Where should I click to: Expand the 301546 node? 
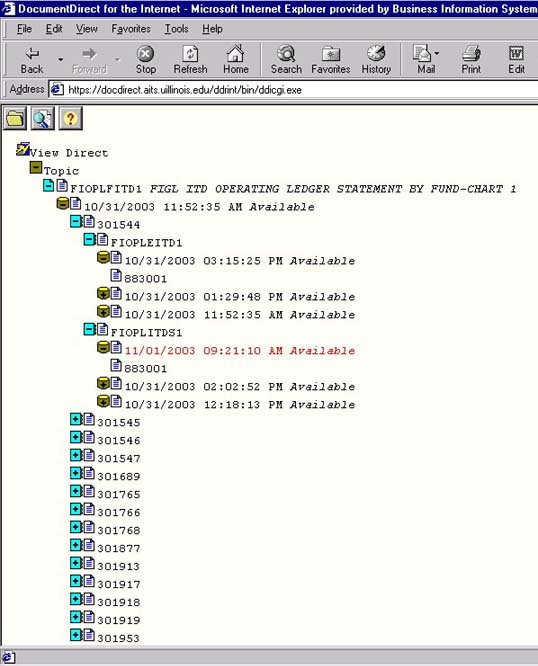76,437
